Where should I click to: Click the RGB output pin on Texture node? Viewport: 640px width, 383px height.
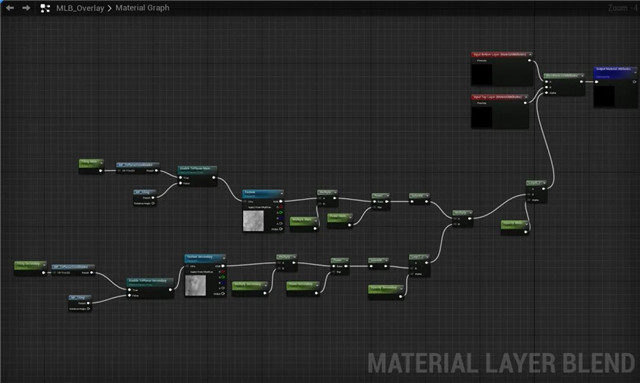pyautogui.click(x=280, y=201)
